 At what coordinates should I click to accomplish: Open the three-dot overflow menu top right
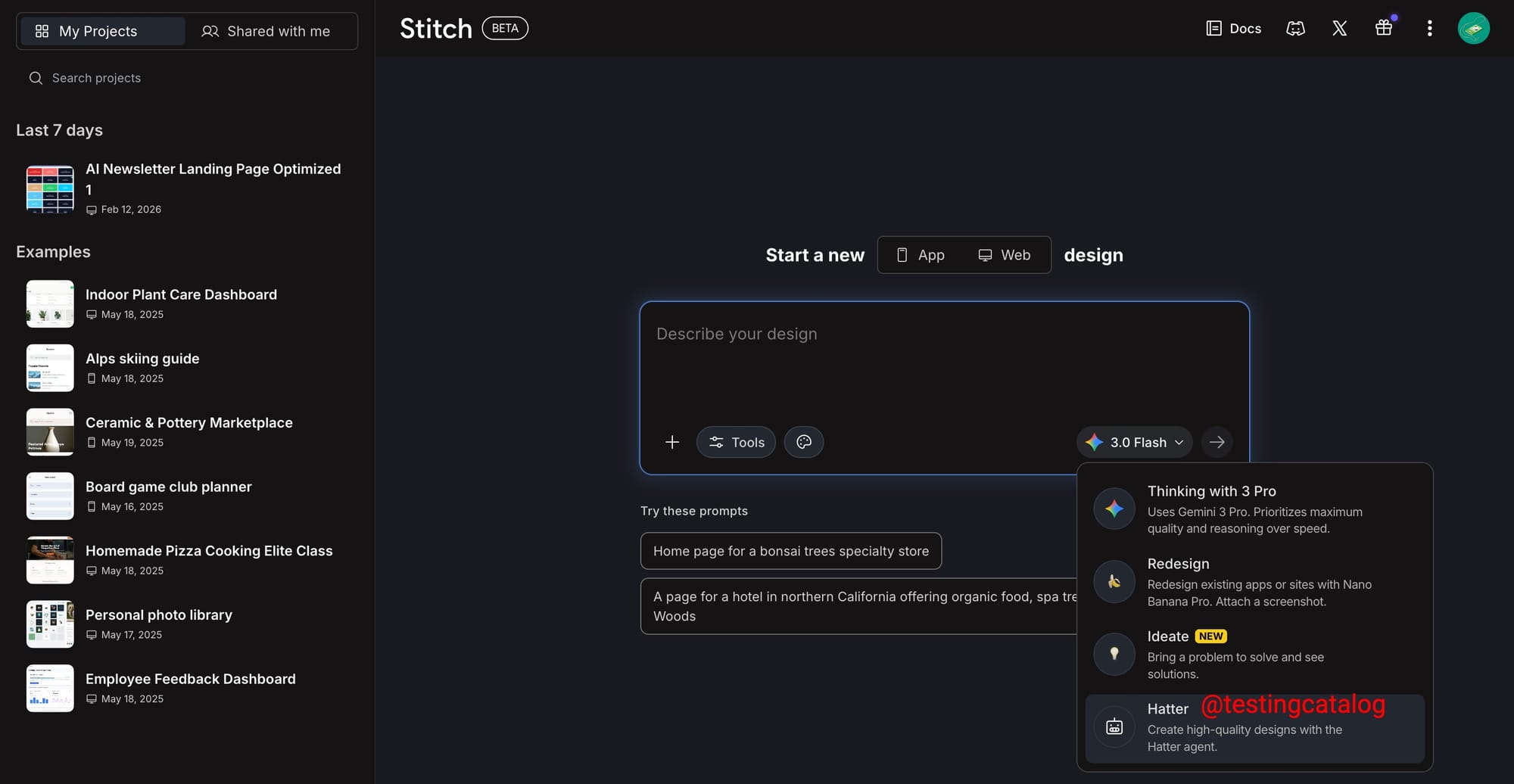tap(1430, 28)
